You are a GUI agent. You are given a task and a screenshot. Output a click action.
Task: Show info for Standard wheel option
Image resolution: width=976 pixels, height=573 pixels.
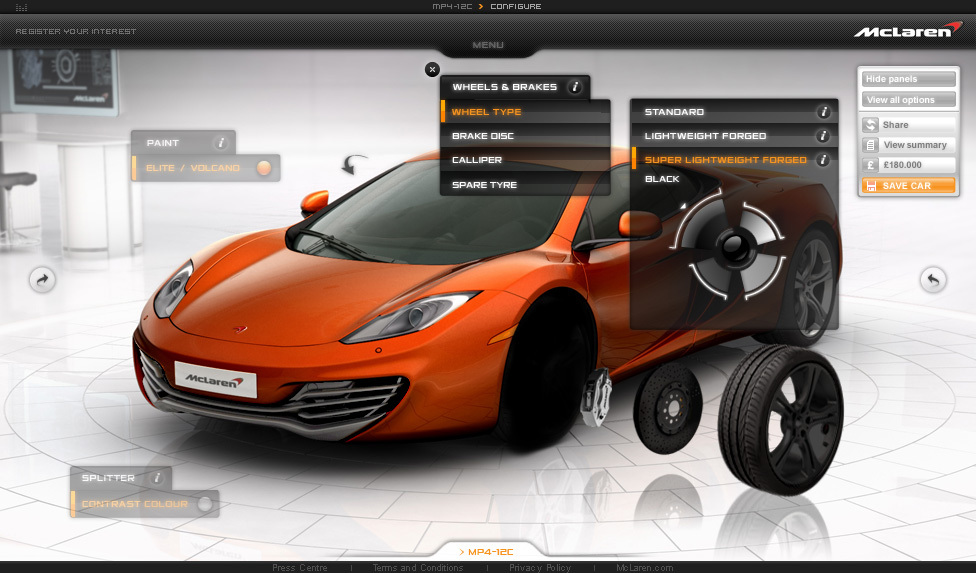pos(824,112)
